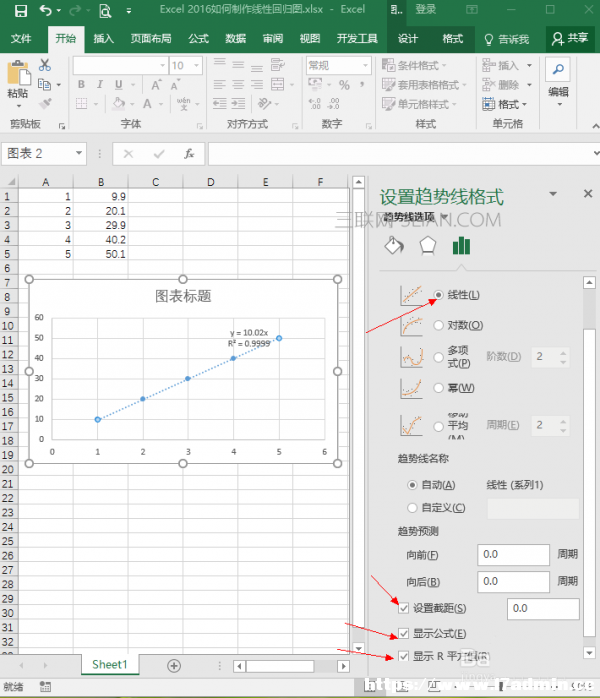Toggle Bold formatting

click(81, 84)
